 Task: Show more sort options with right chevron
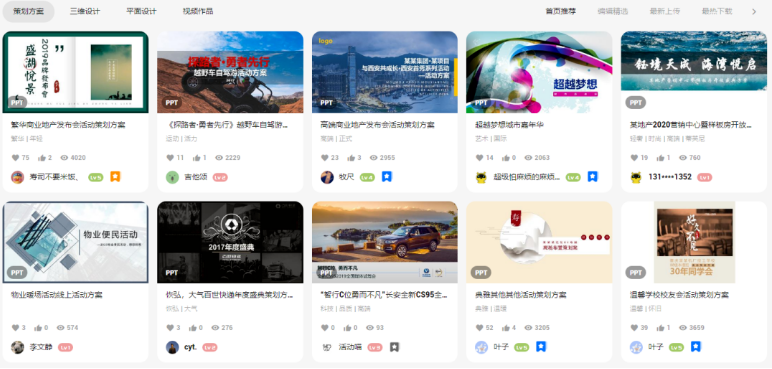(x=754, y=11)
